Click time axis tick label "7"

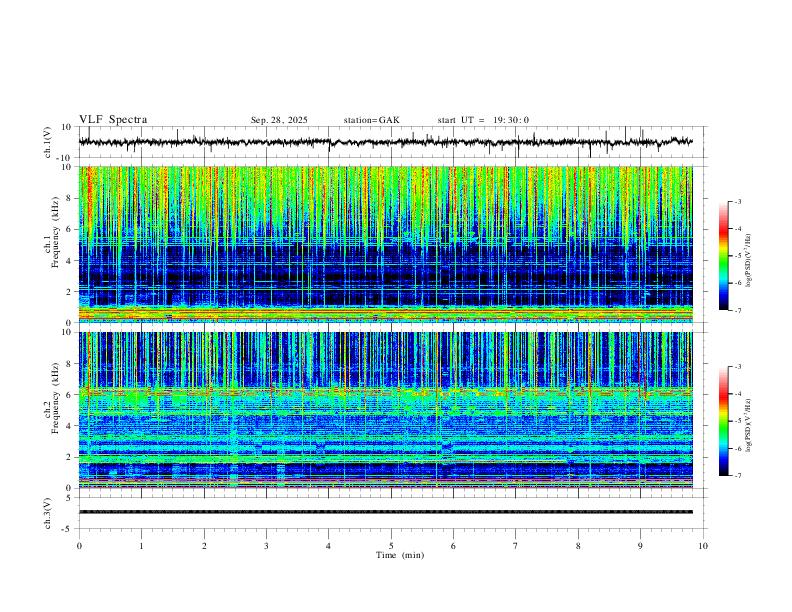coord(516,546)
